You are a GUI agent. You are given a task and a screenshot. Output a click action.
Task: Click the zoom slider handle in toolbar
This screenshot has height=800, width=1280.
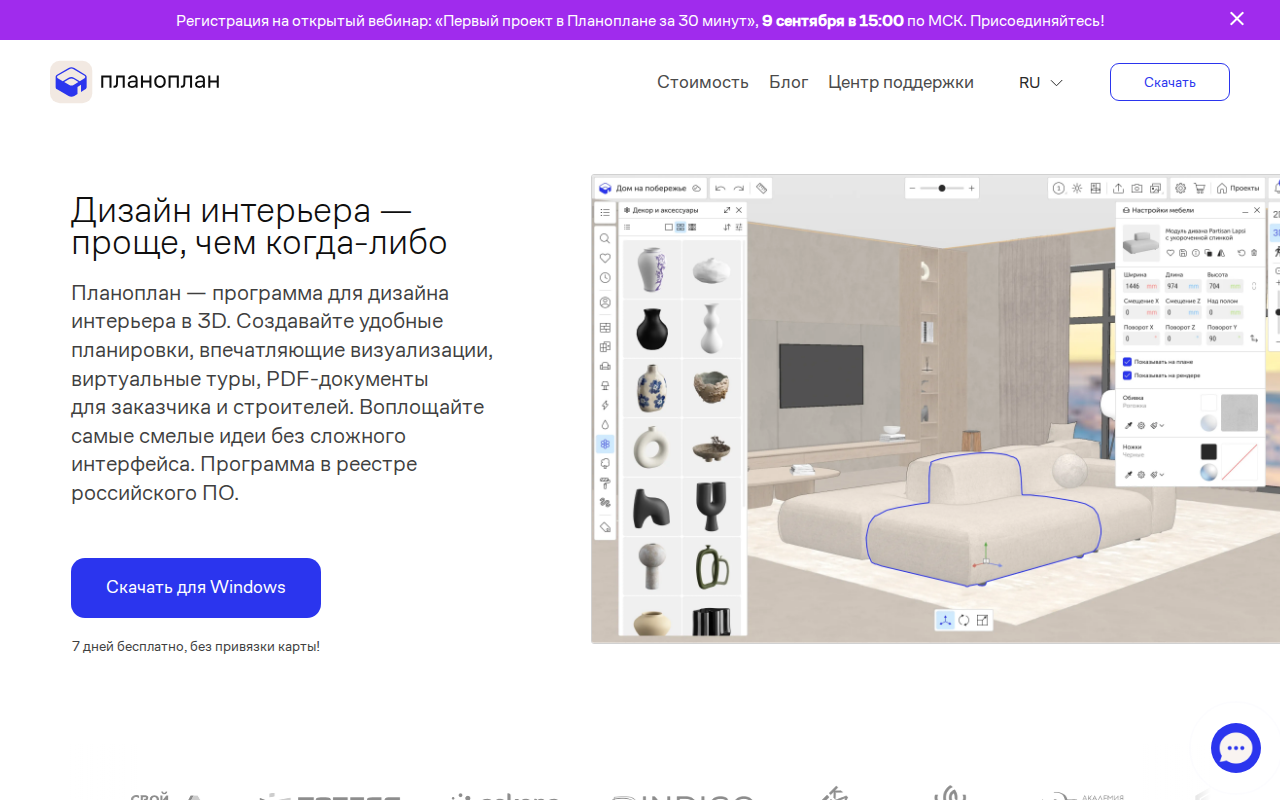tap(942, 188)
